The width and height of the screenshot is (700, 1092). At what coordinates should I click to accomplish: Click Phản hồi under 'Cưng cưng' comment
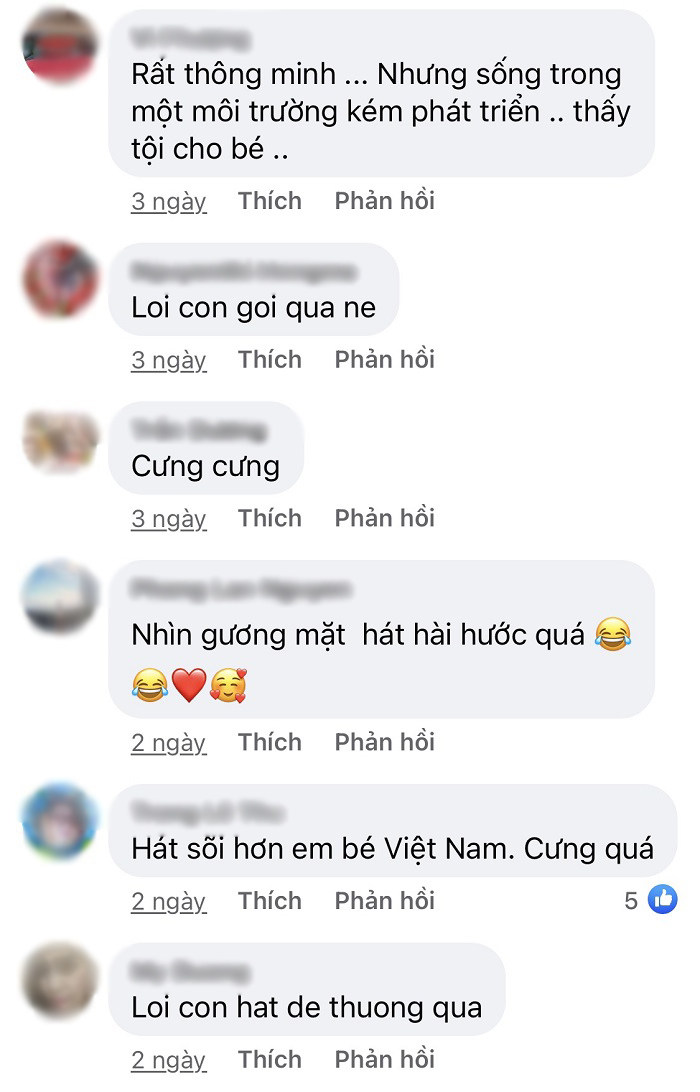[384, 518]
